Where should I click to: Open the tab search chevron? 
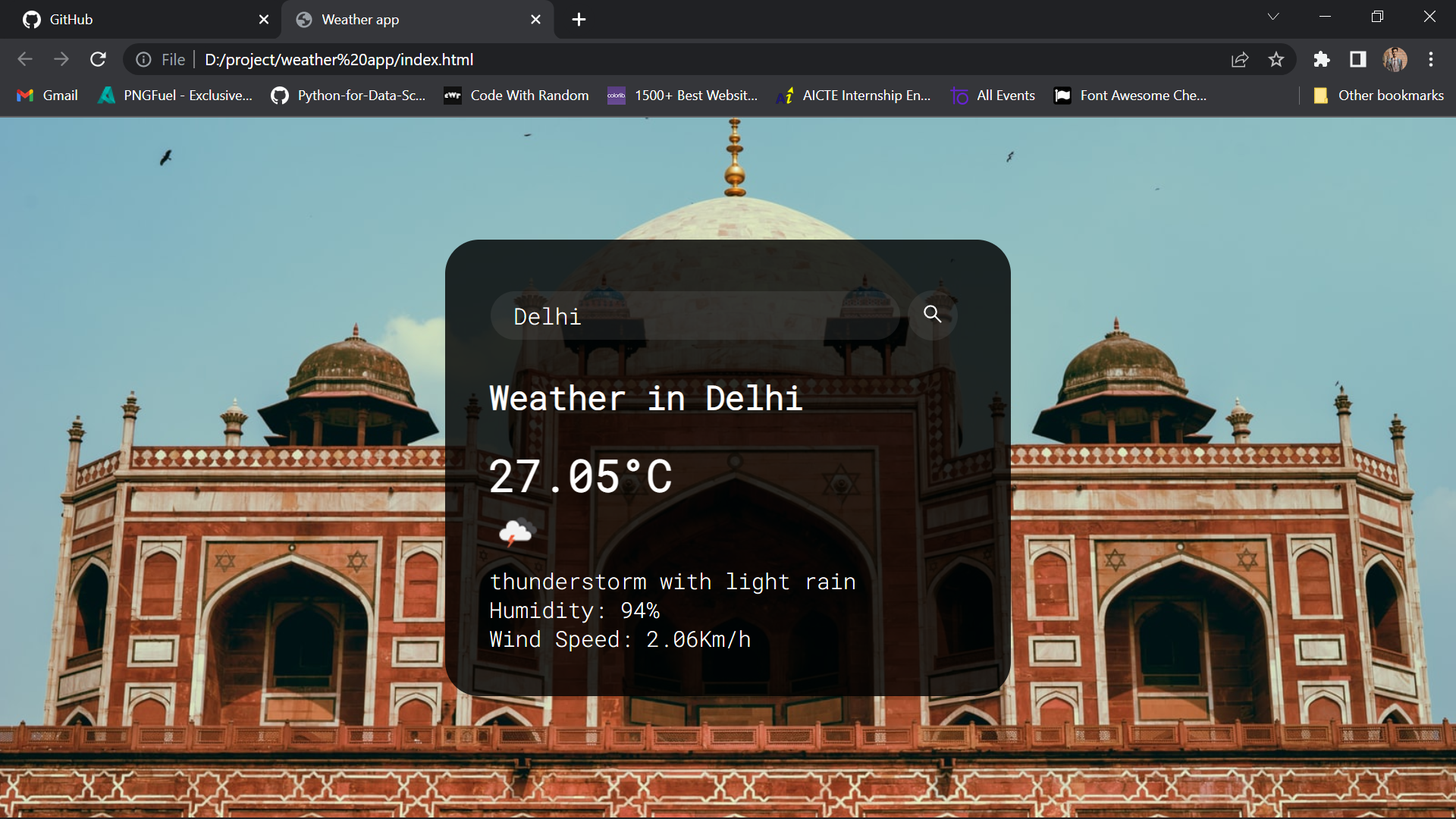pyautogui.click(x=1273, y=16)
